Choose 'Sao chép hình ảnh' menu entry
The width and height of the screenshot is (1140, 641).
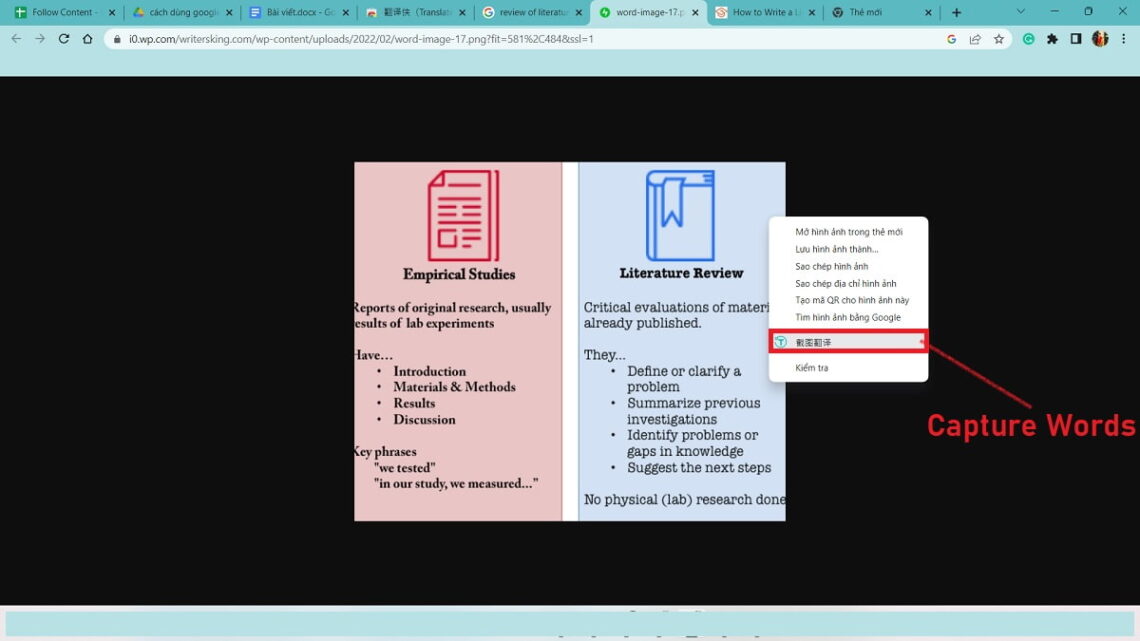coord(831,266)
